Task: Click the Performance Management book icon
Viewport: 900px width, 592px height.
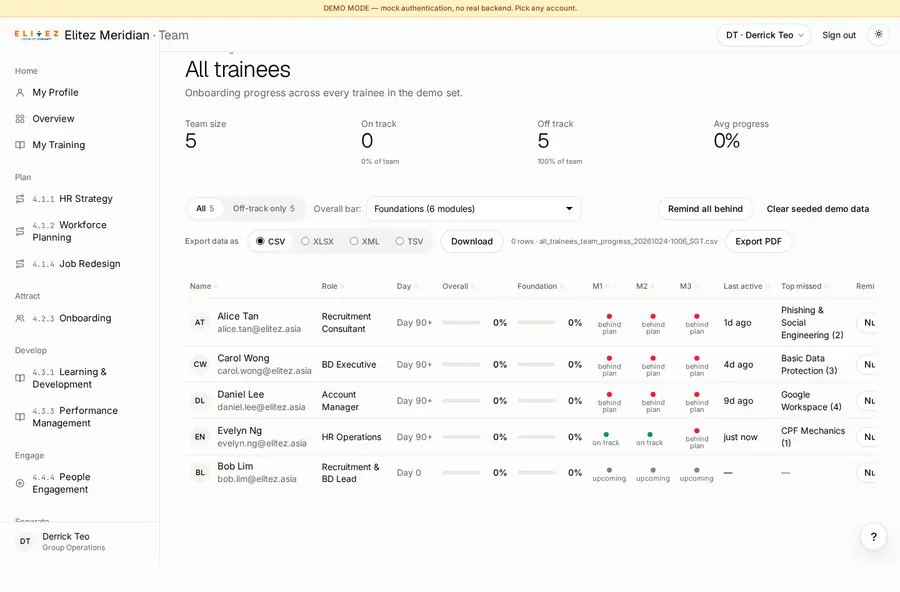Action: [20, 417]
